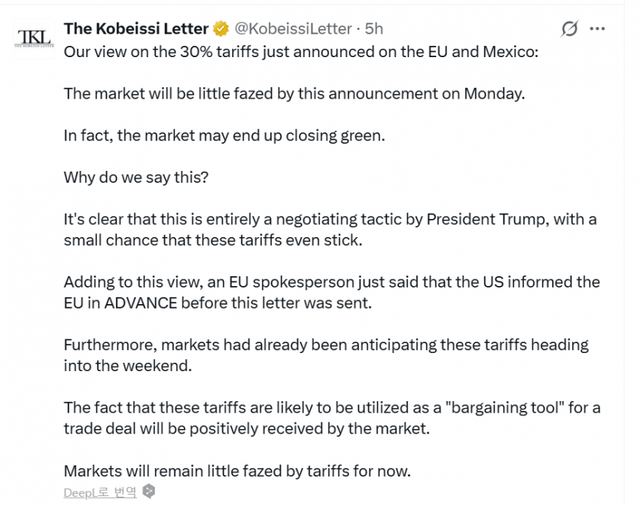Click the paragraph mentioning President Trump

tap(330, 229)
